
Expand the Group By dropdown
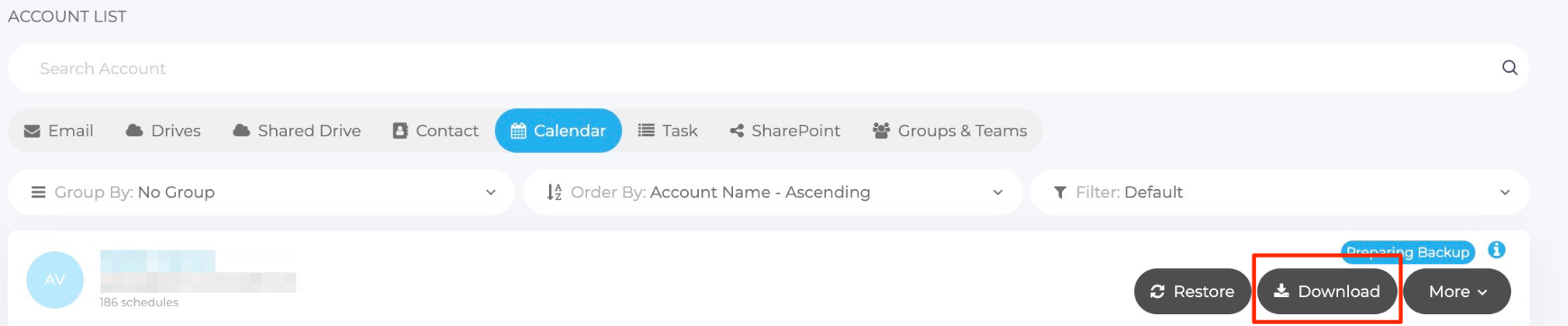(x=261, y=193)
